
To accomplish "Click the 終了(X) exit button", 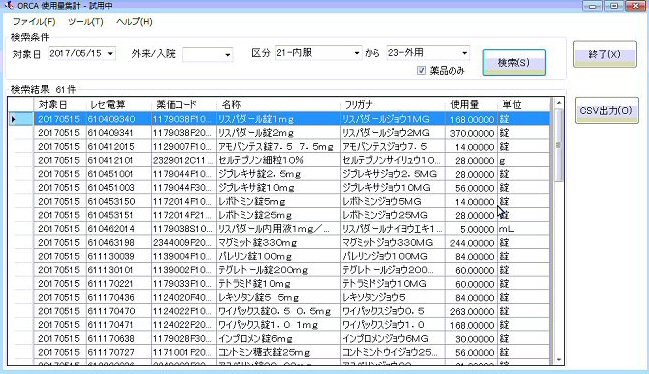I will coord(604,54).
